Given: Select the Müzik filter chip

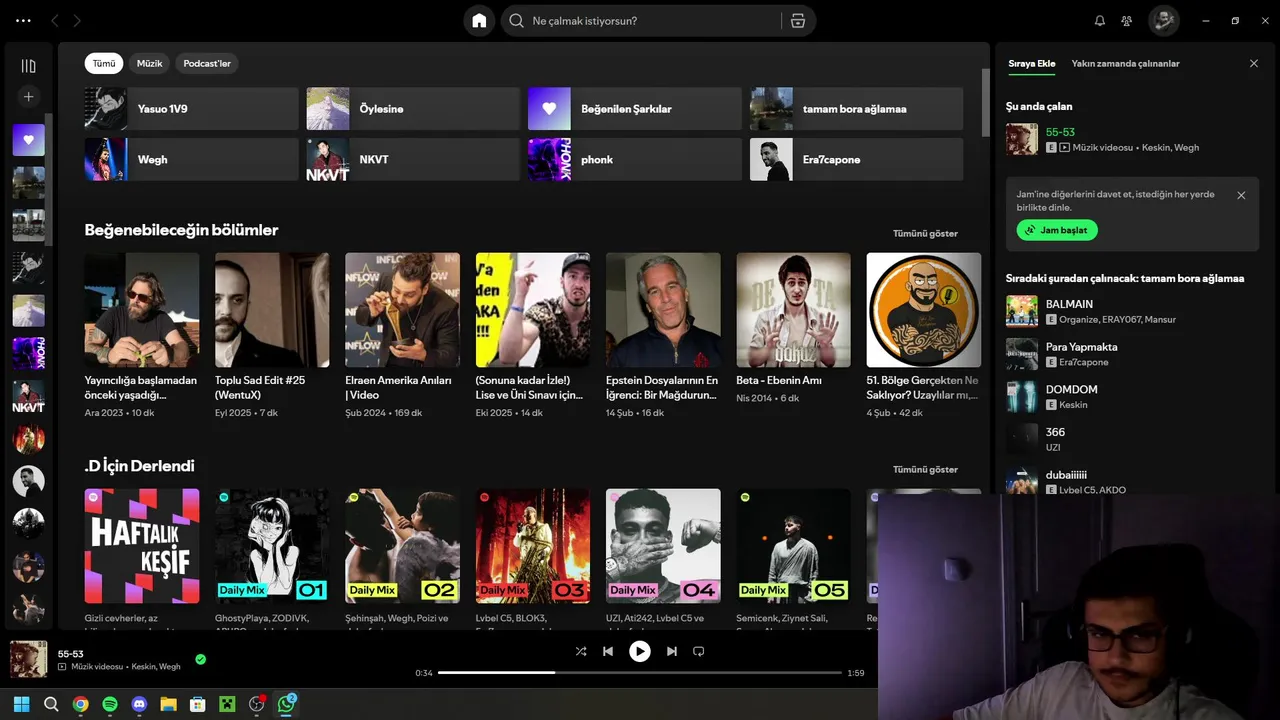Looking at the screenshot, I should point(149,63).
